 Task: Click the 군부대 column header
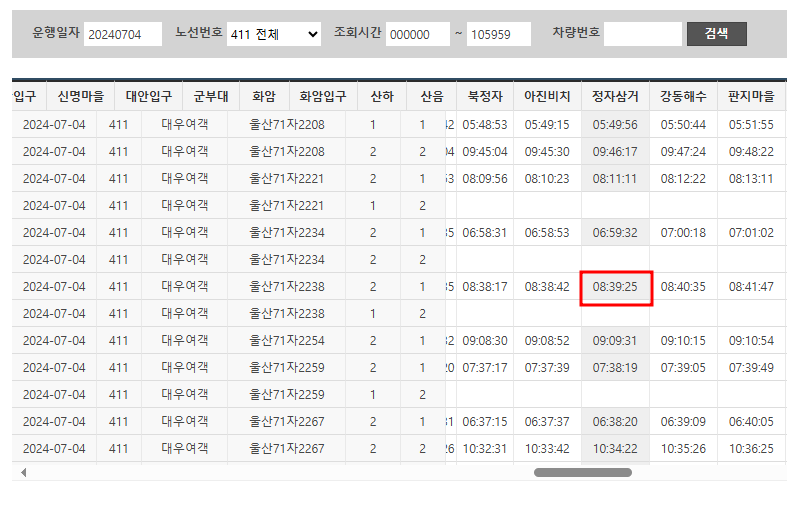210,97
